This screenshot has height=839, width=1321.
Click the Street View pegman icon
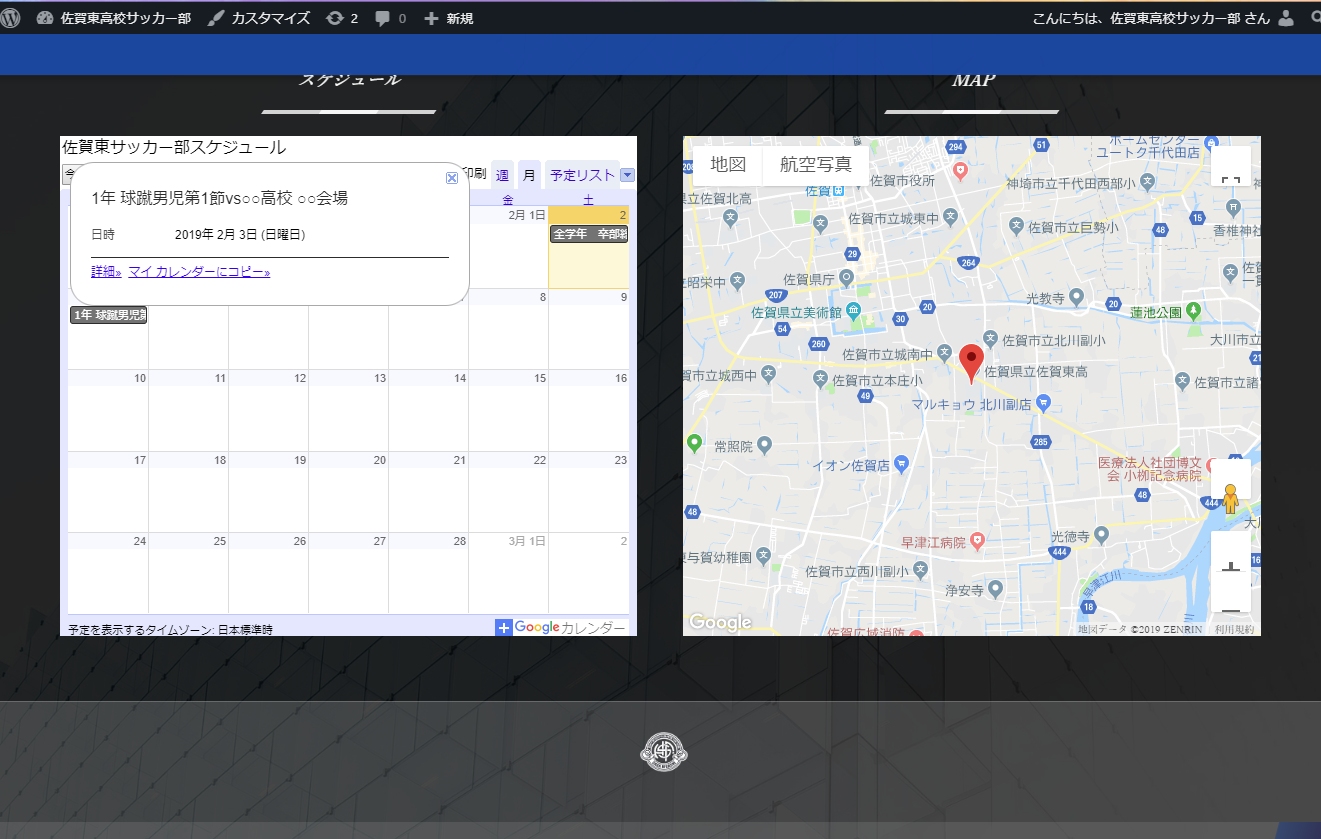(x=1231, y=499)
